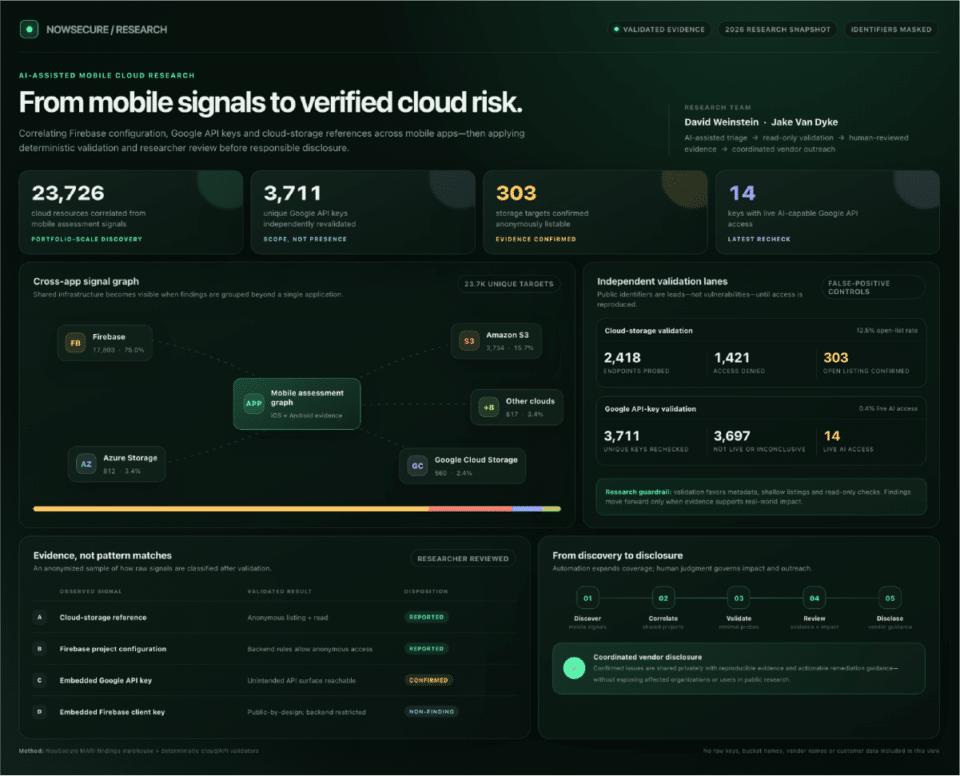Select the Other clouds +8 icon
This screenshot has width=960, height=776.
click(489, 407)
